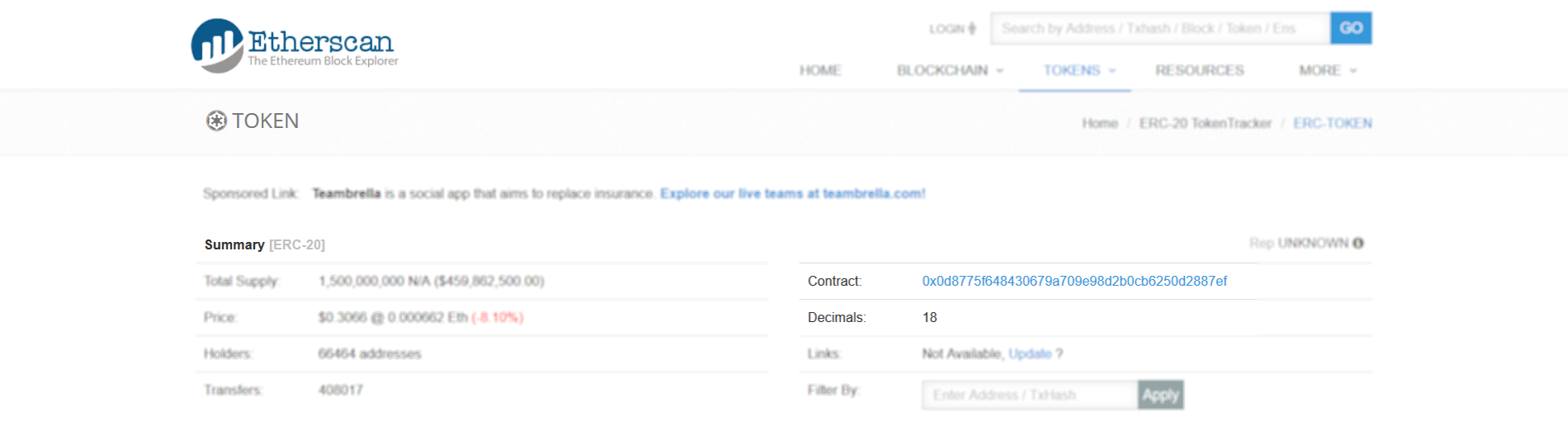Screen dimensions: 1568x422
Task: Click the LOGIN link
Action: (947, 29)
